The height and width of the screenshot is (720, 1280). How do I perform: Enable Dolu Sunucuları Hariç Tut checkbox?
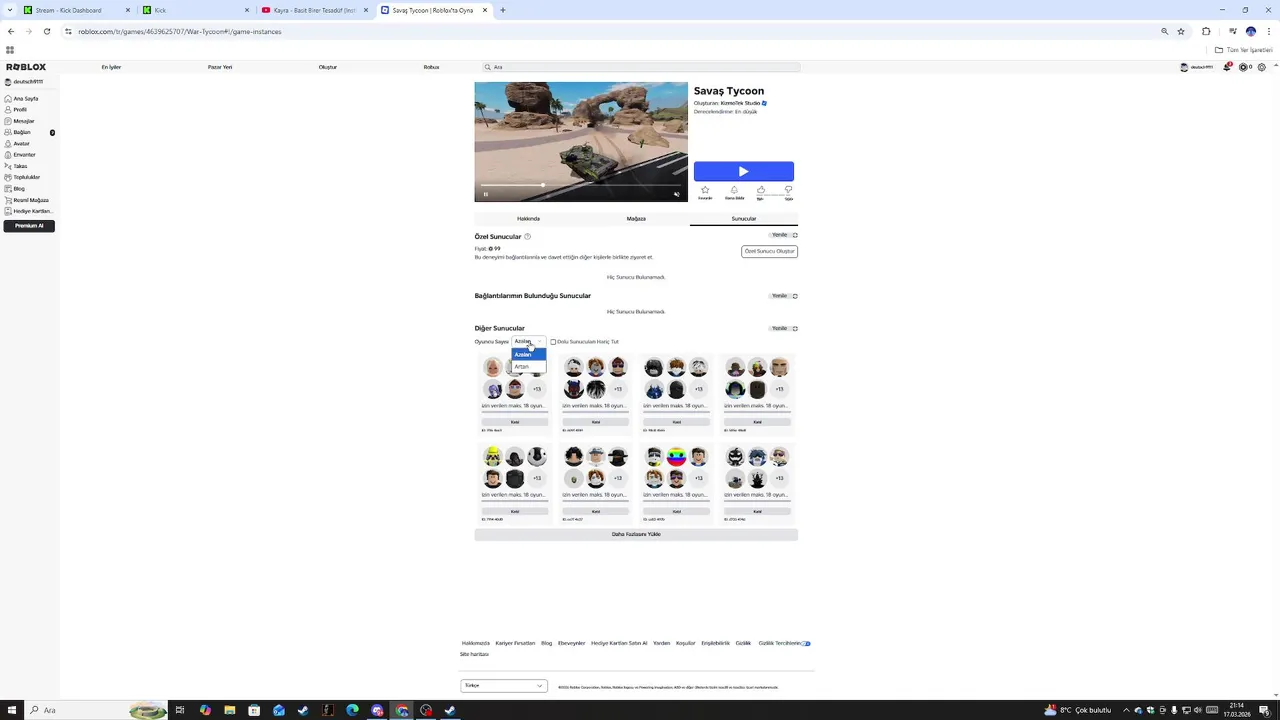coord(553,342)
